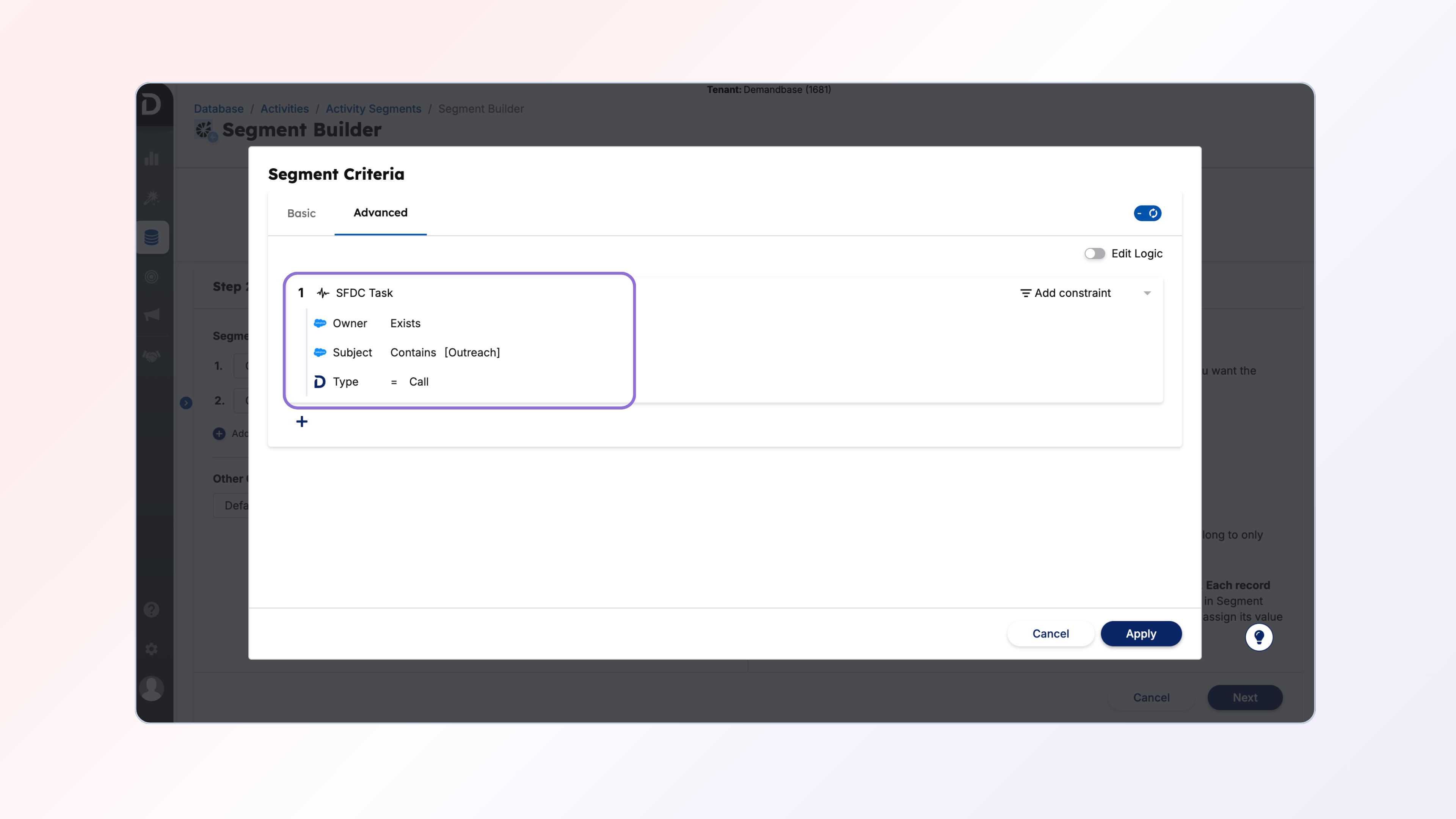Click Cancel in Segment Criteria dialog
1456x819 pixels.
pos(1050,634)
